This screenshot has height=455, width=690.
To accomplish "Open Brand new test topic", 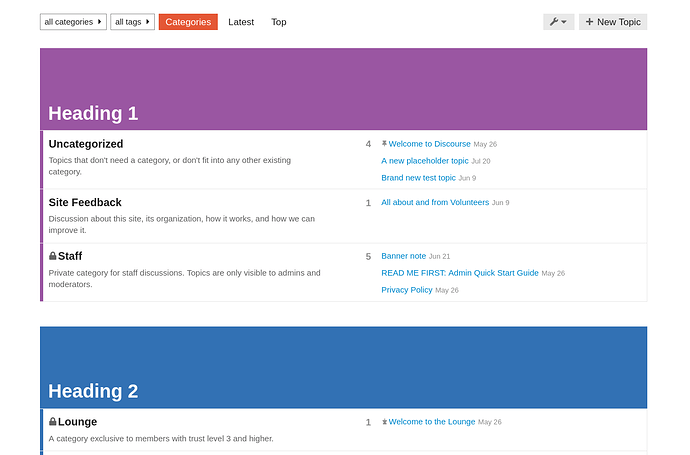I will (418, 178).
